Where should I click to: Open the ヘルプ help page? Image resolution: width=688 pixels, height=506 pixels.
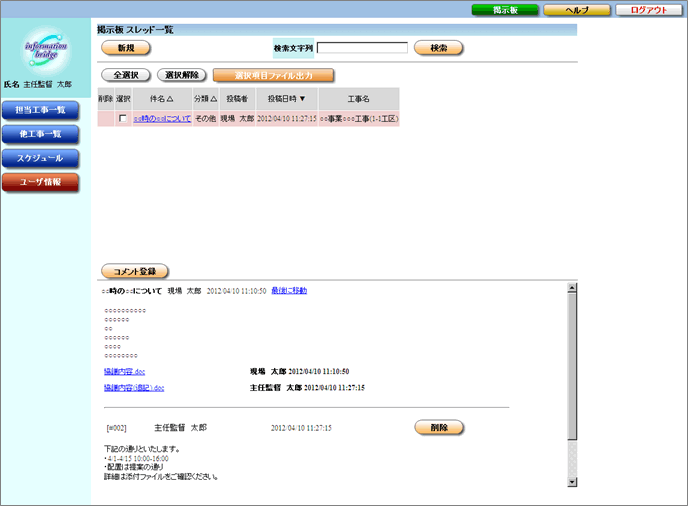pyautogui.click(x=577, y=9)
